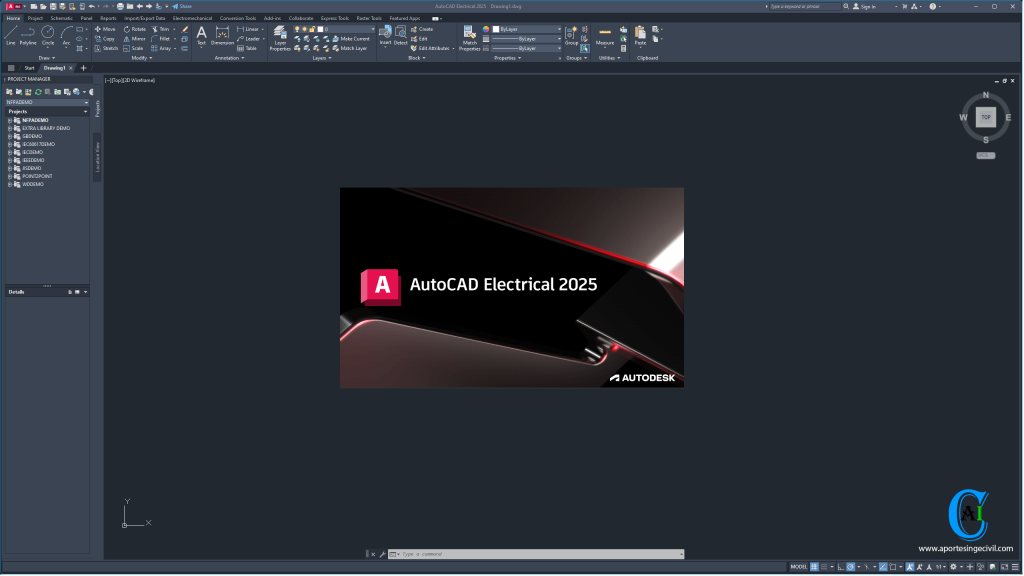Toggle polar tracking in the status bar

(x=850, y=566)
